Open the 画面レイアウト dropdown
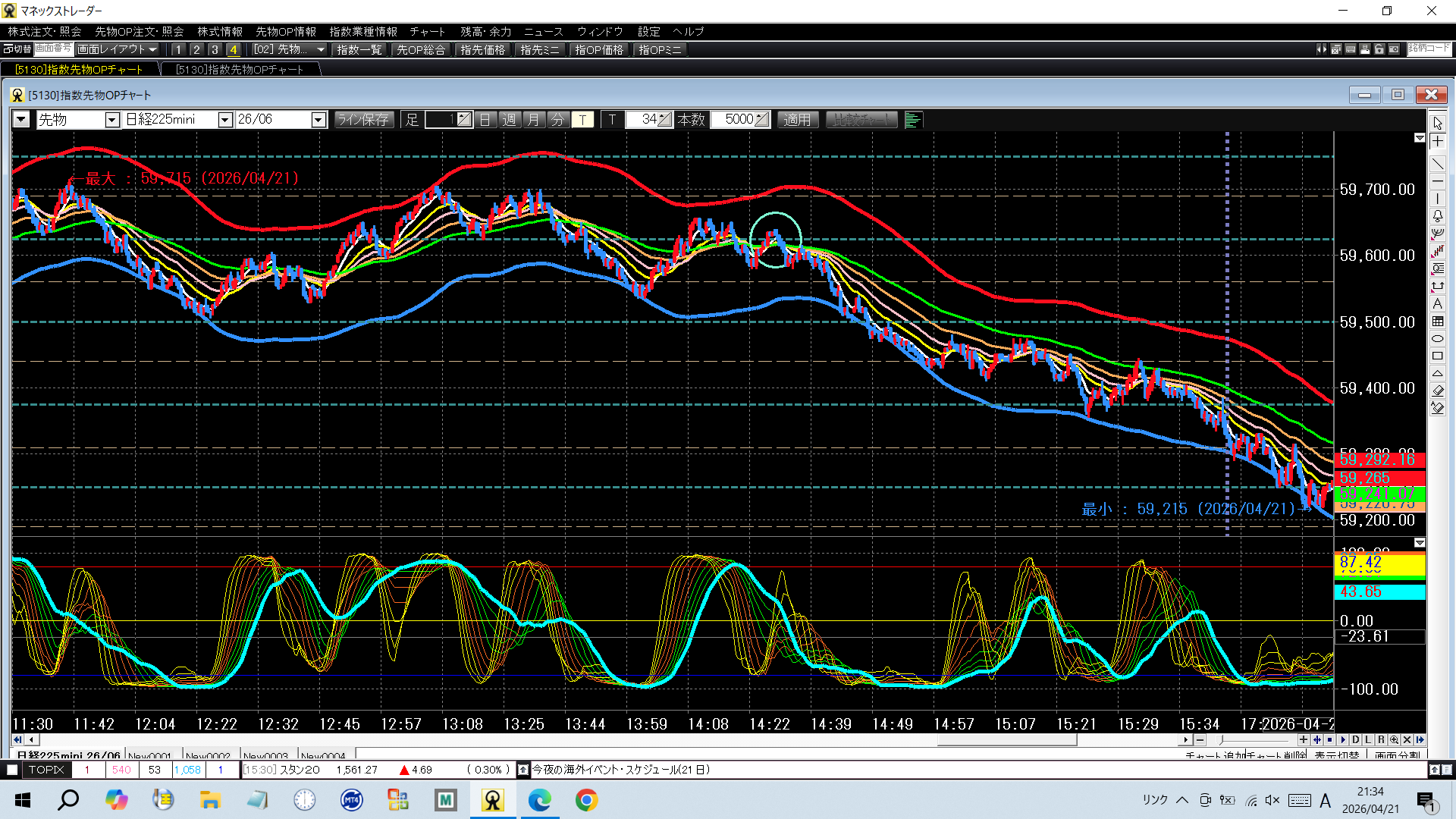Image resolution: width=1456 pixels, height=819 pixels. point(117,49)
